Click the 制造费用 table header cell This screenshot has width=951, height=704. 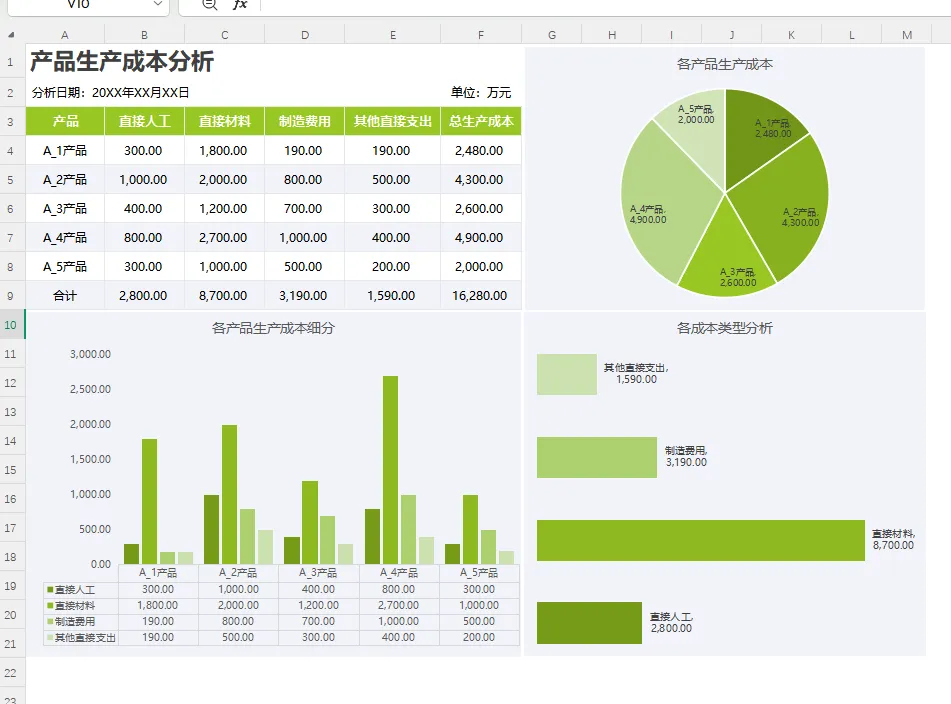tap(304, 121)
